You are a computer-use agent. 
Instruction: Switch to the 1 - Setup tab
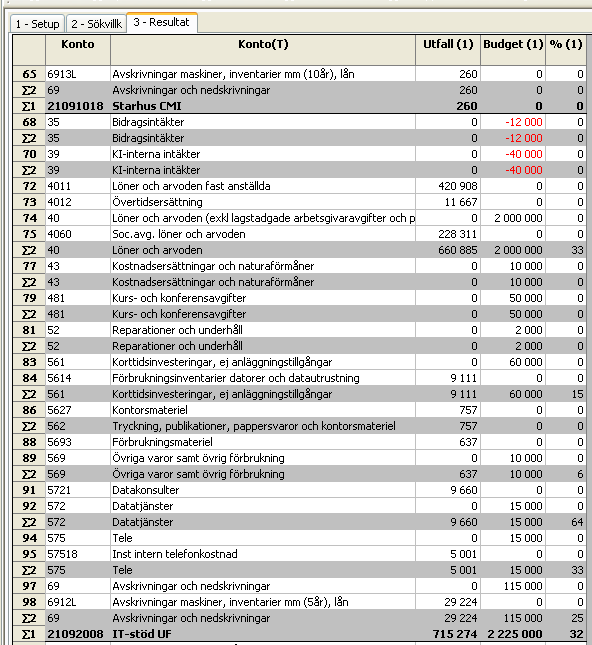pos(37,24)
